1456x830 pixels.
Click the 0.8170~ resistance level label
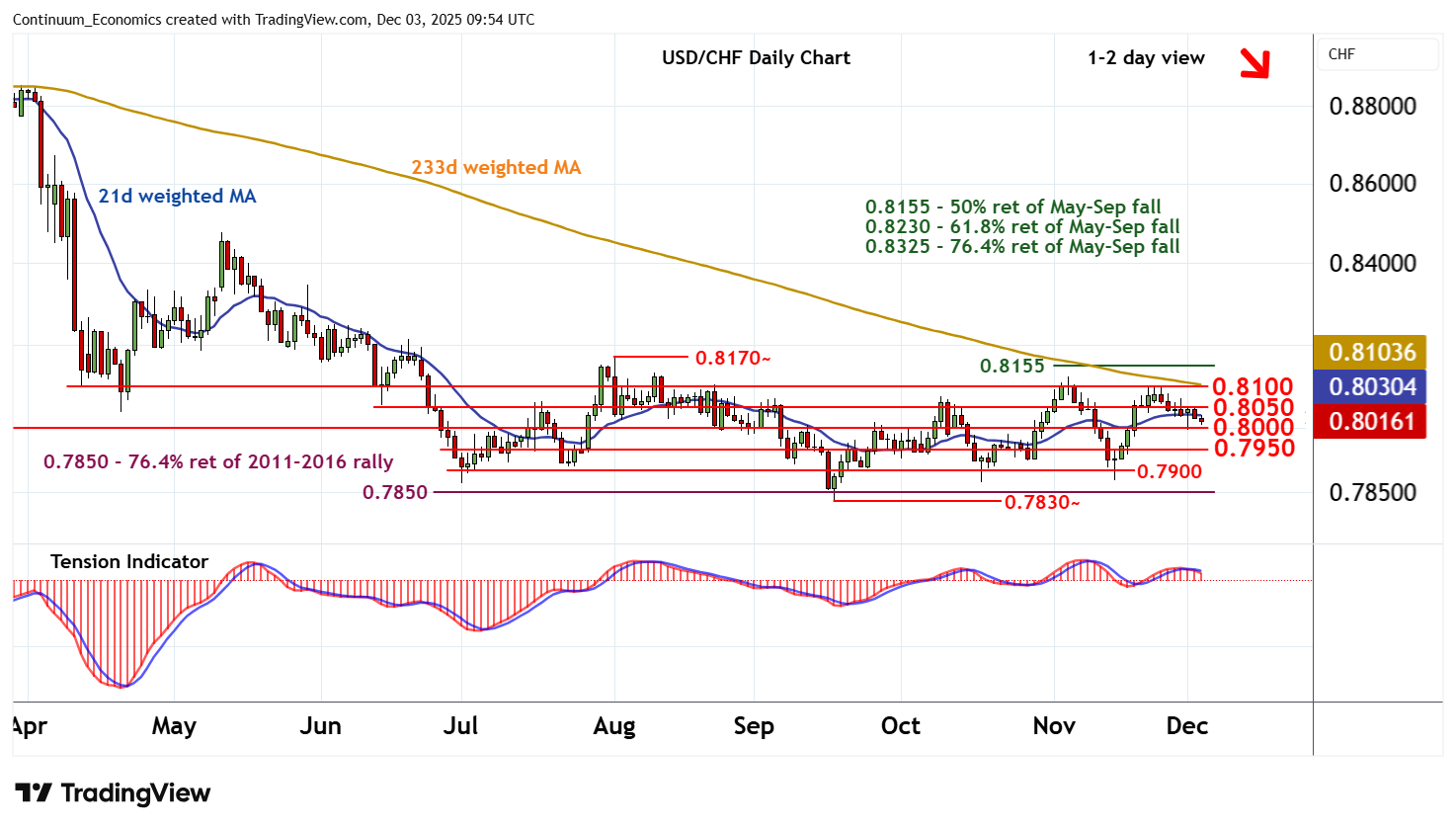pos(732,358)
